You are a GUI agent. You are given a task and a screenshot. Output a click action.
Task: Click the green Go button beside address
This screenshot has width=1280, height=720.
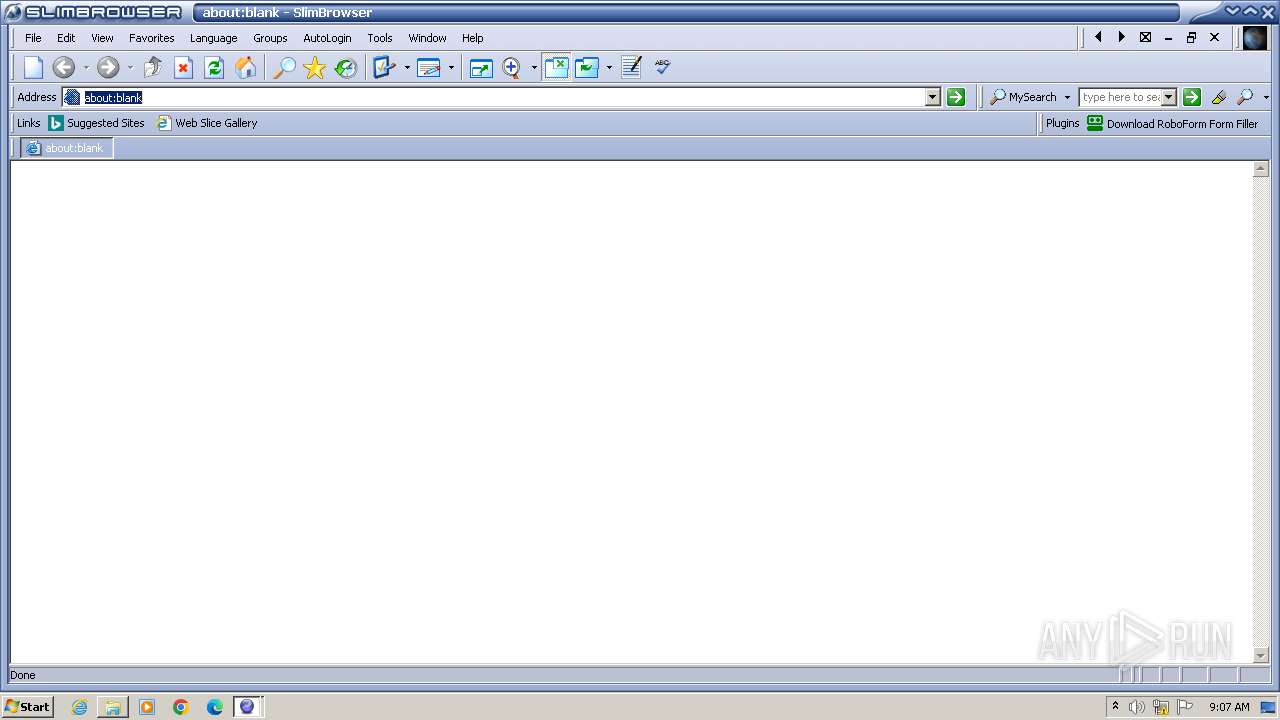(x=956, y=97)
